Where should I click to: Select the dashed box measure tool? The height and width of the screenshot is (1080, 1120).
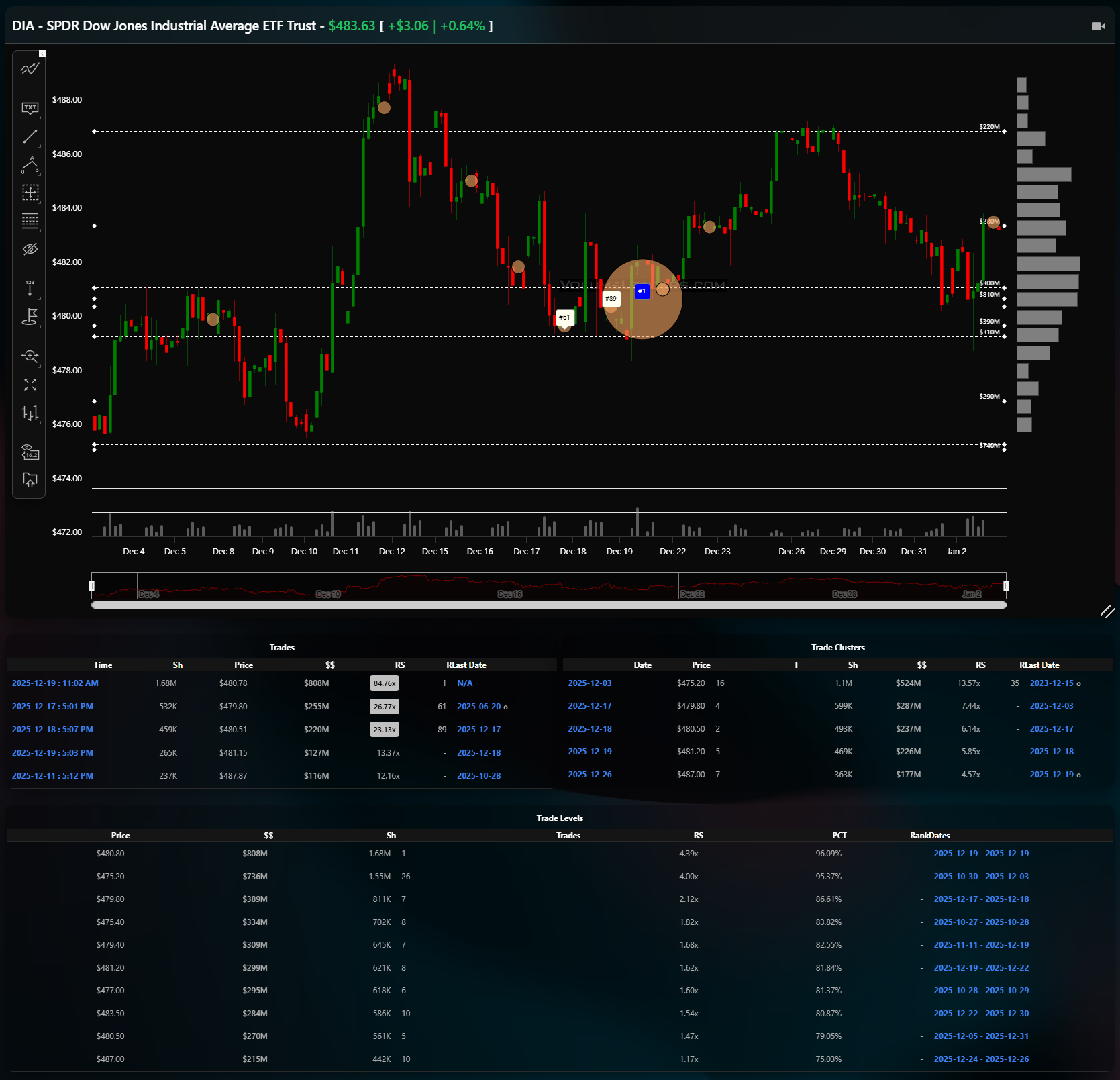click(x=30, y=193)
